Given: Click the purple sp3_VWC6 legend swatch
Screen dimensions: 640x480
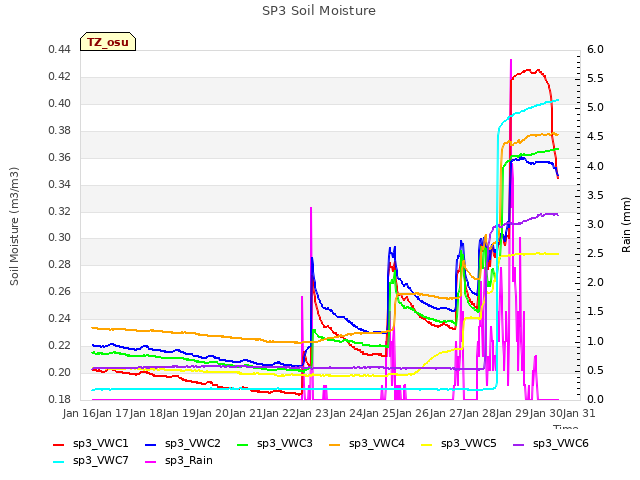Looking at the screenshot, I should tap(519, 444).
